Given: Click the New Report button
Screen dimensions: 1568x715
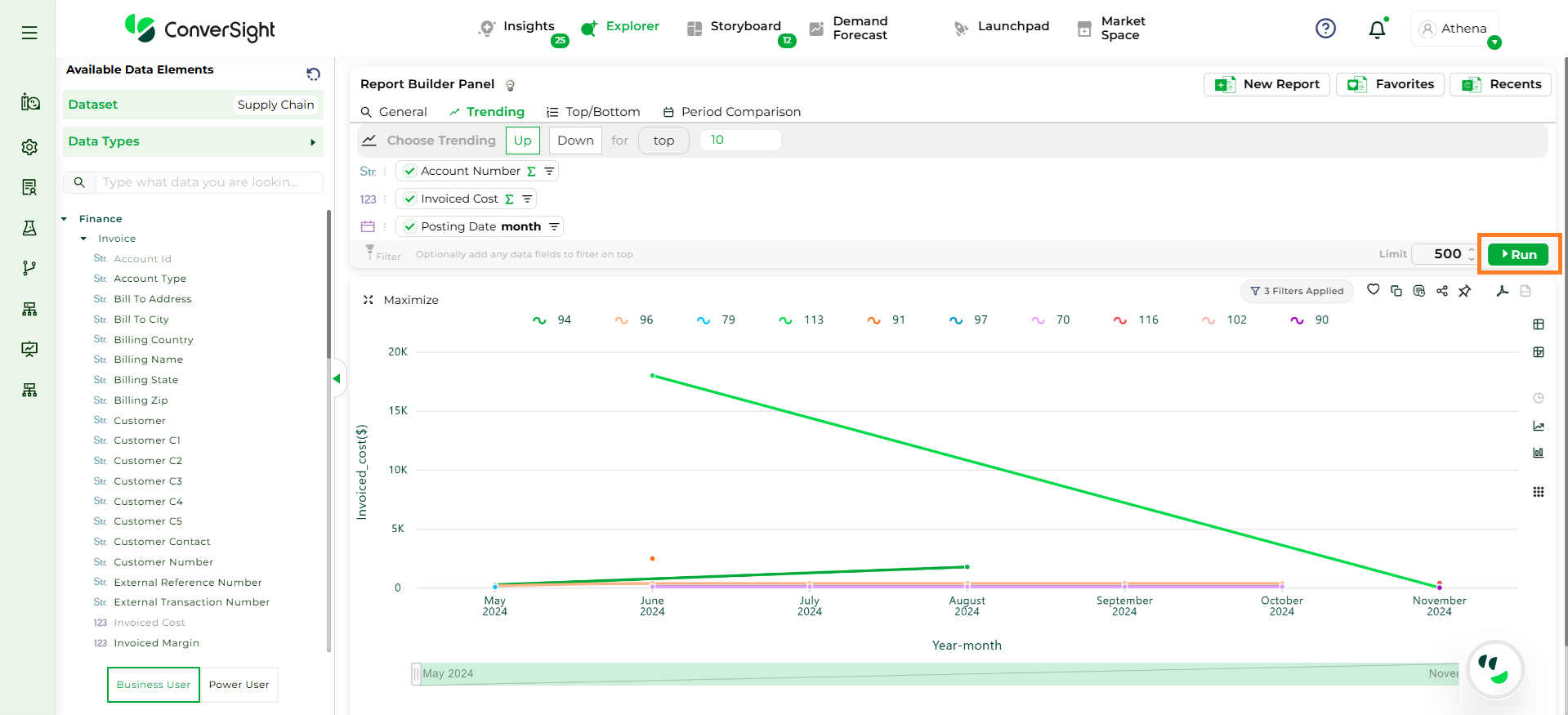Looking at the screenshot, I should pyautogui.click(x=1266, y=84).
